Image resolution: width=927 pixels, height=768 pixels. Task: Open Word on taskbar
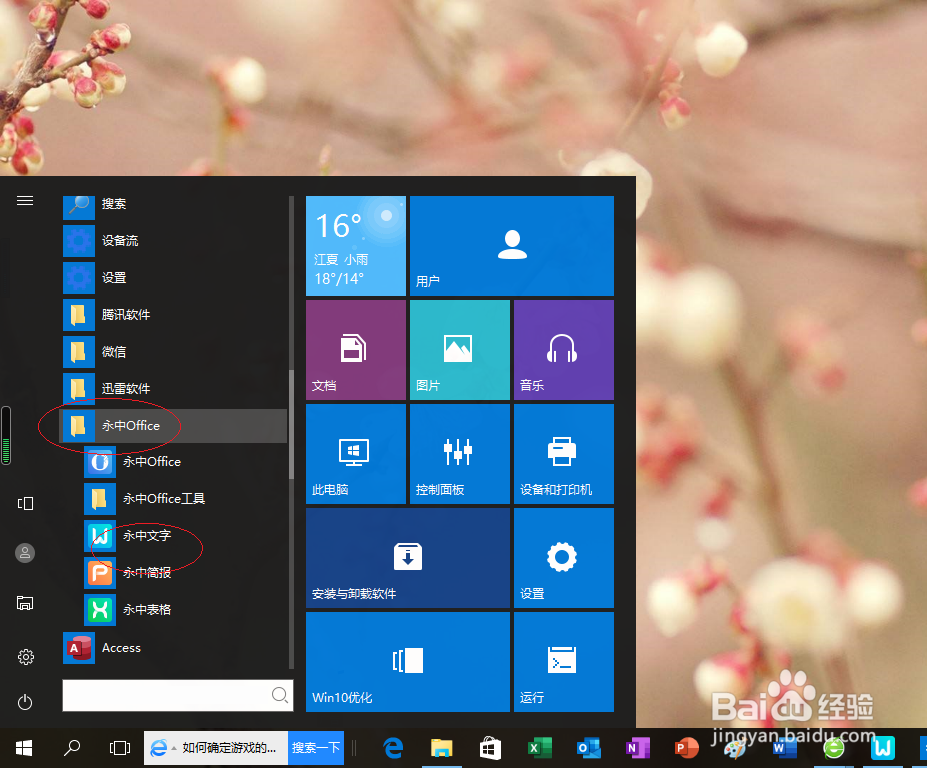(785, 748)
